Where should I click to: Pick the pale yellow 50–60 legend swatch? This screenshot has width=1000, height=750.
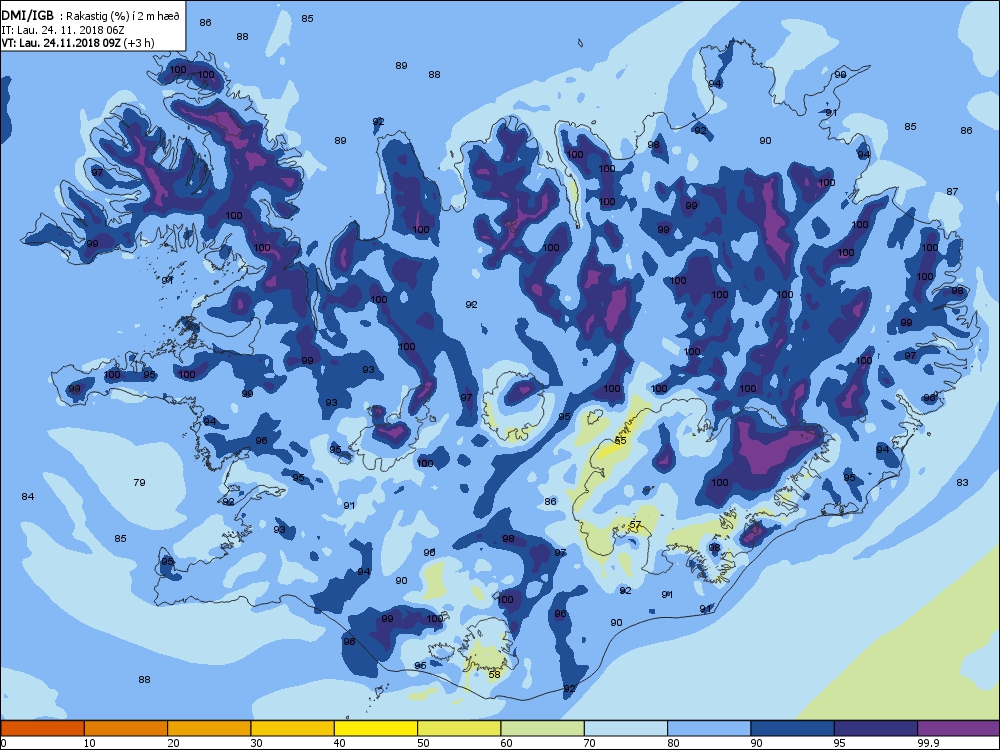pos(459,728)
